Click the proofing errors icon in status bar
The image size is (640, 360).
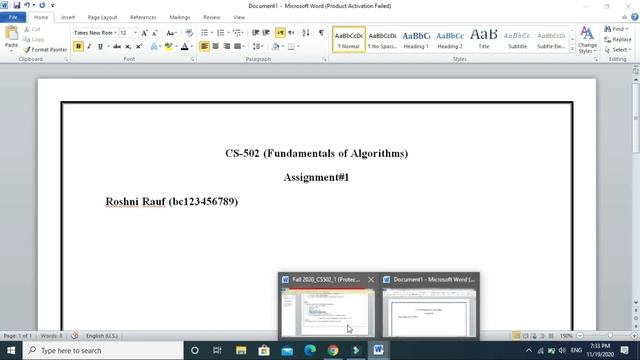pyautogui.click(x=75, y=336)
